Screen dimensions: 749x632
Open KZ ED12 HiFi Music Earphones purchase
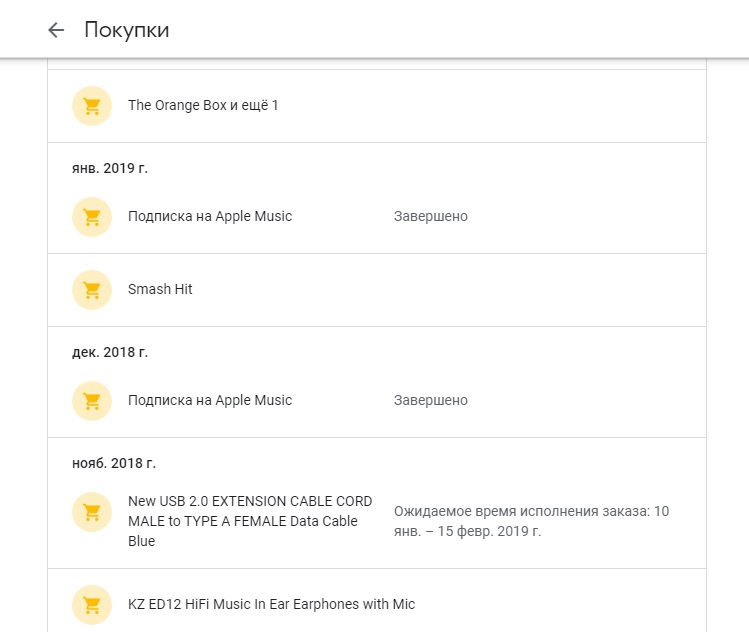[x=271, y=604]
